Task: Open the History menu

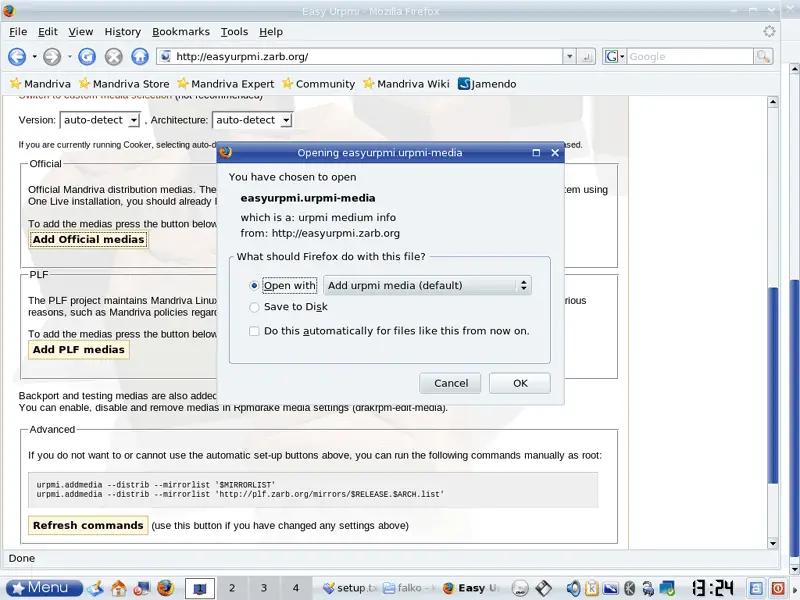Action: [122, 32]
